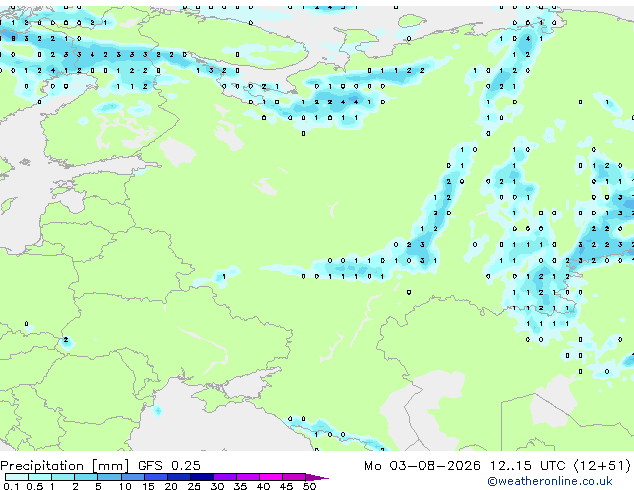Click the "Precipitation [mm]" title text
This screenshot has width=634, height=490.
tap(65, 466)
